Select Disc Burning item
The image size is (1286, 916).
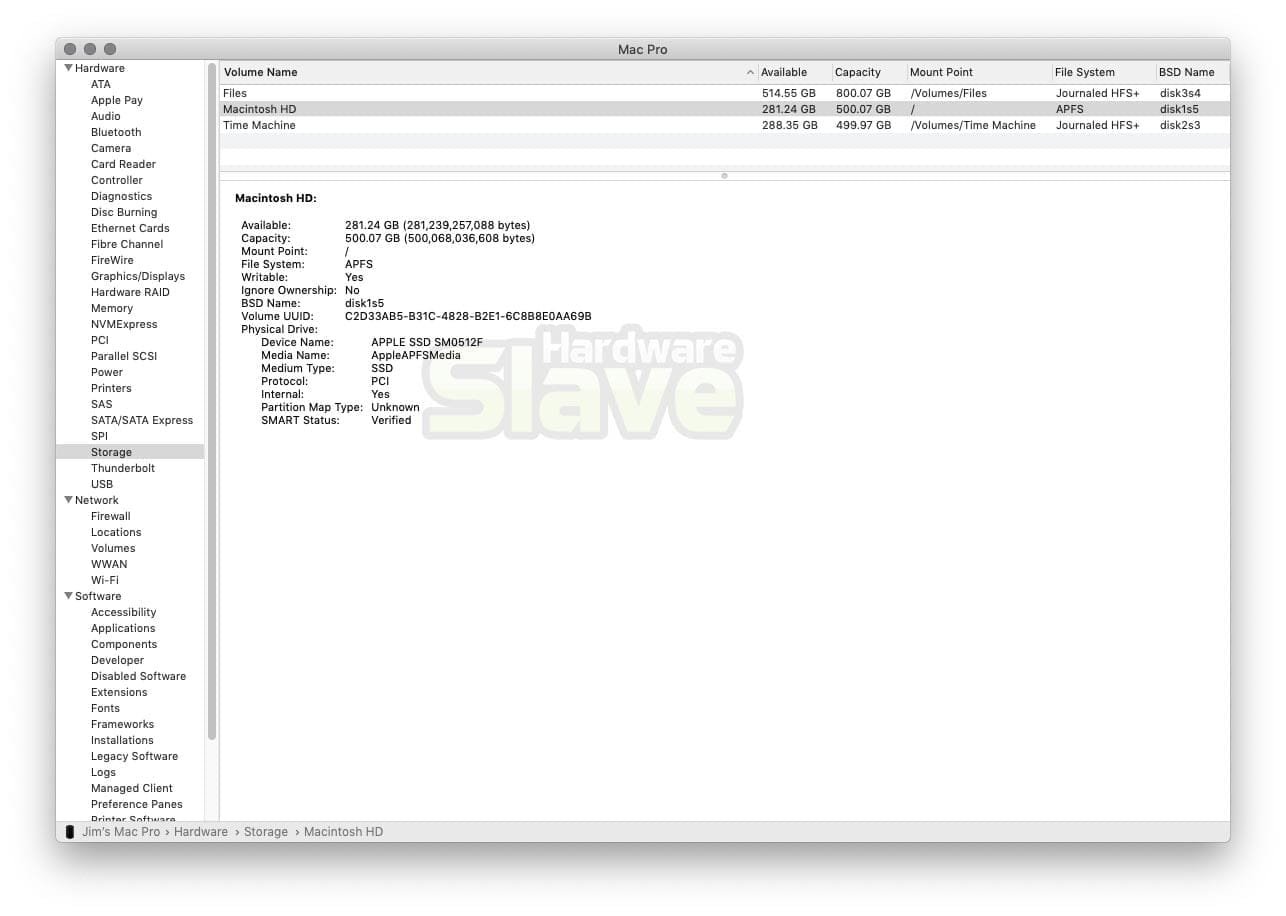(124, 212)
